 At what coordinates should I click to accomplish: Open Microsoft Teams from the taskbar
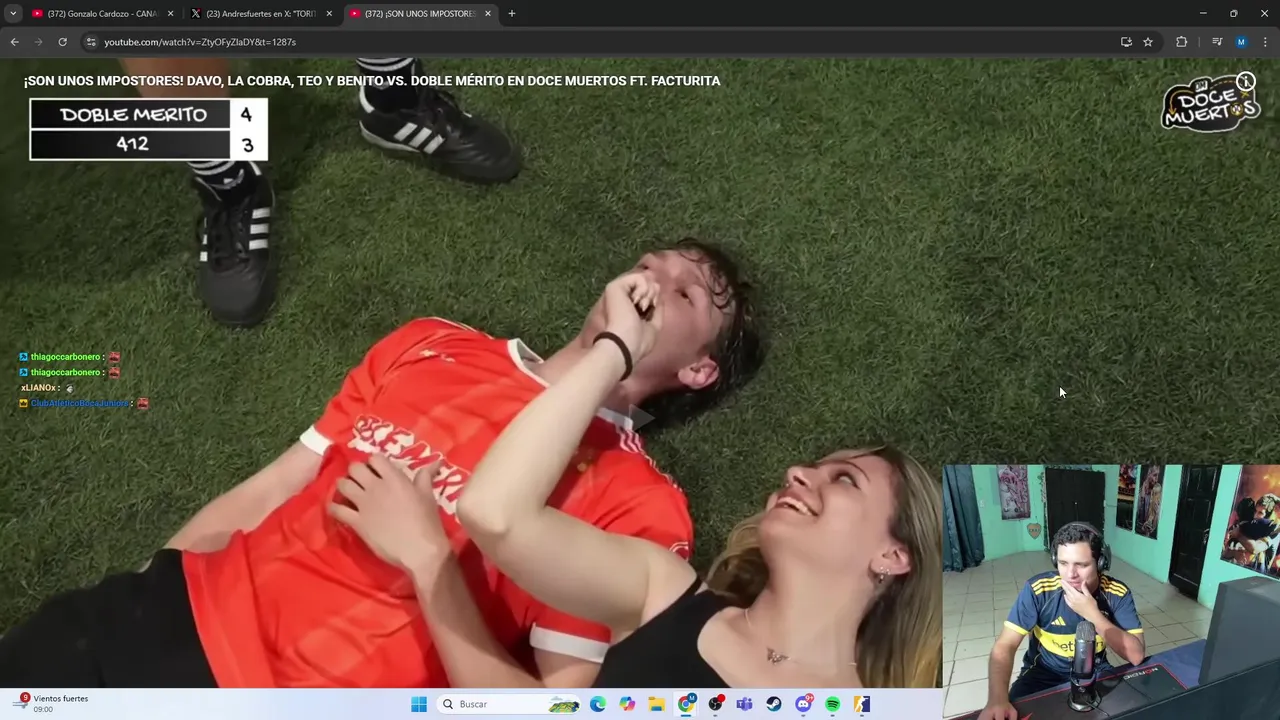tap(744, 704)
